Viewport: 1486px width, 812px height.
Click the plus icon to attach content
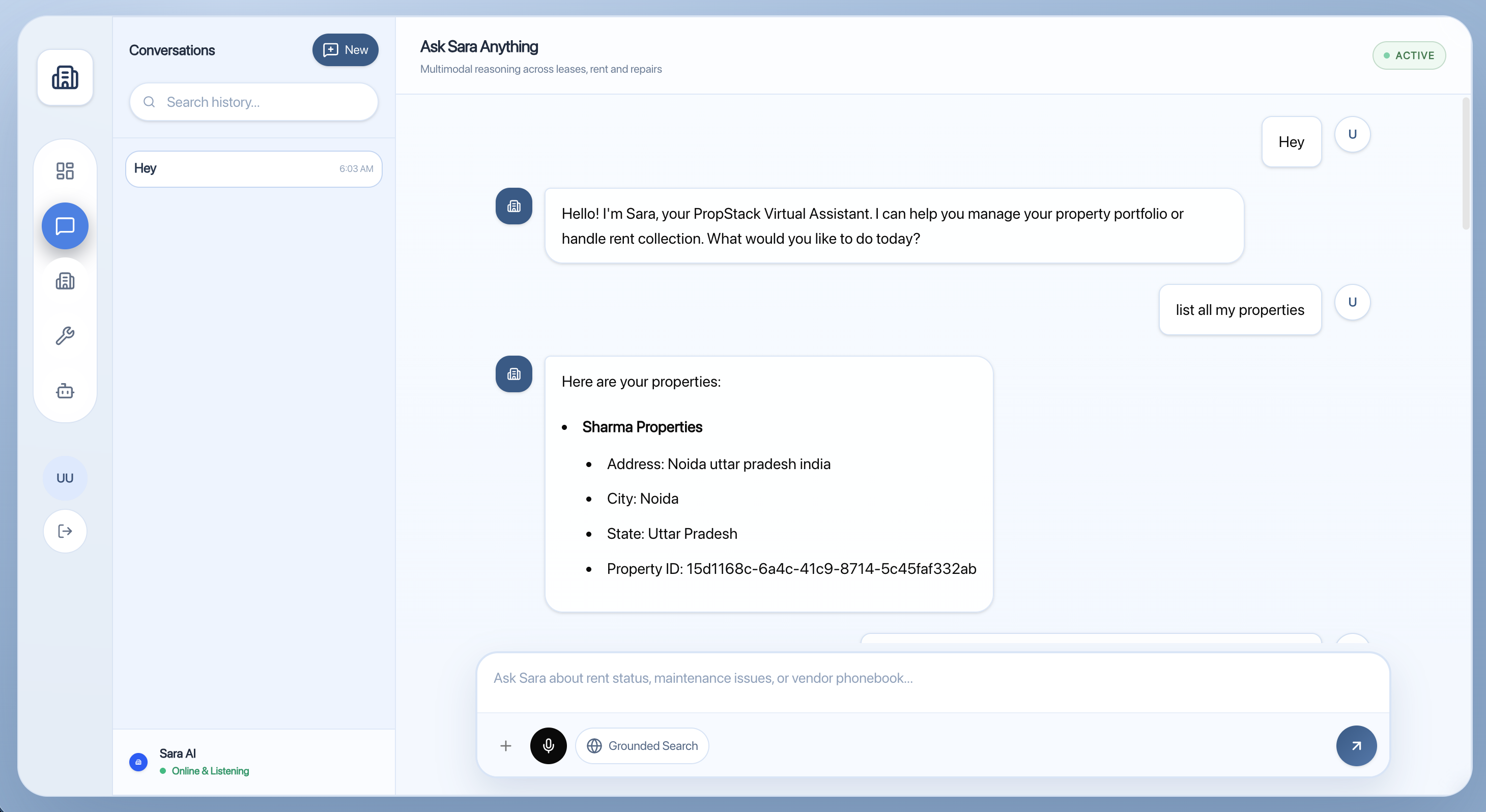coord(505,745)
